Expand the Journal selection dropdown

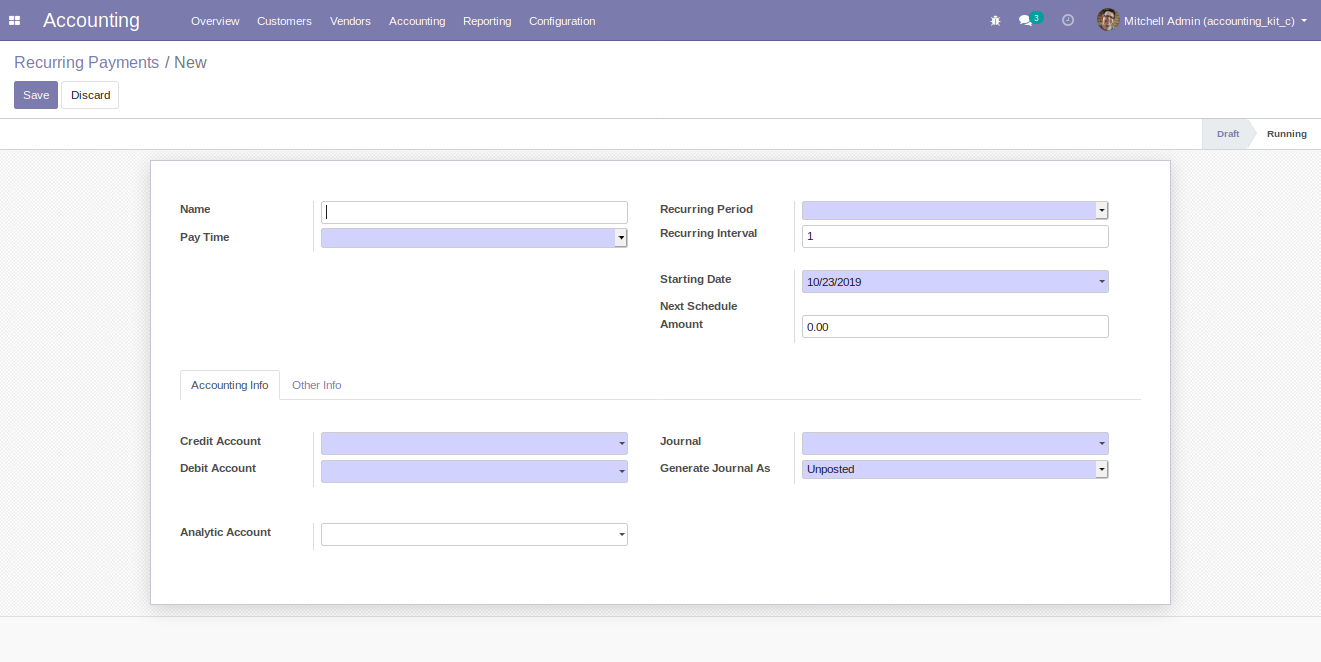coord(954,443)
